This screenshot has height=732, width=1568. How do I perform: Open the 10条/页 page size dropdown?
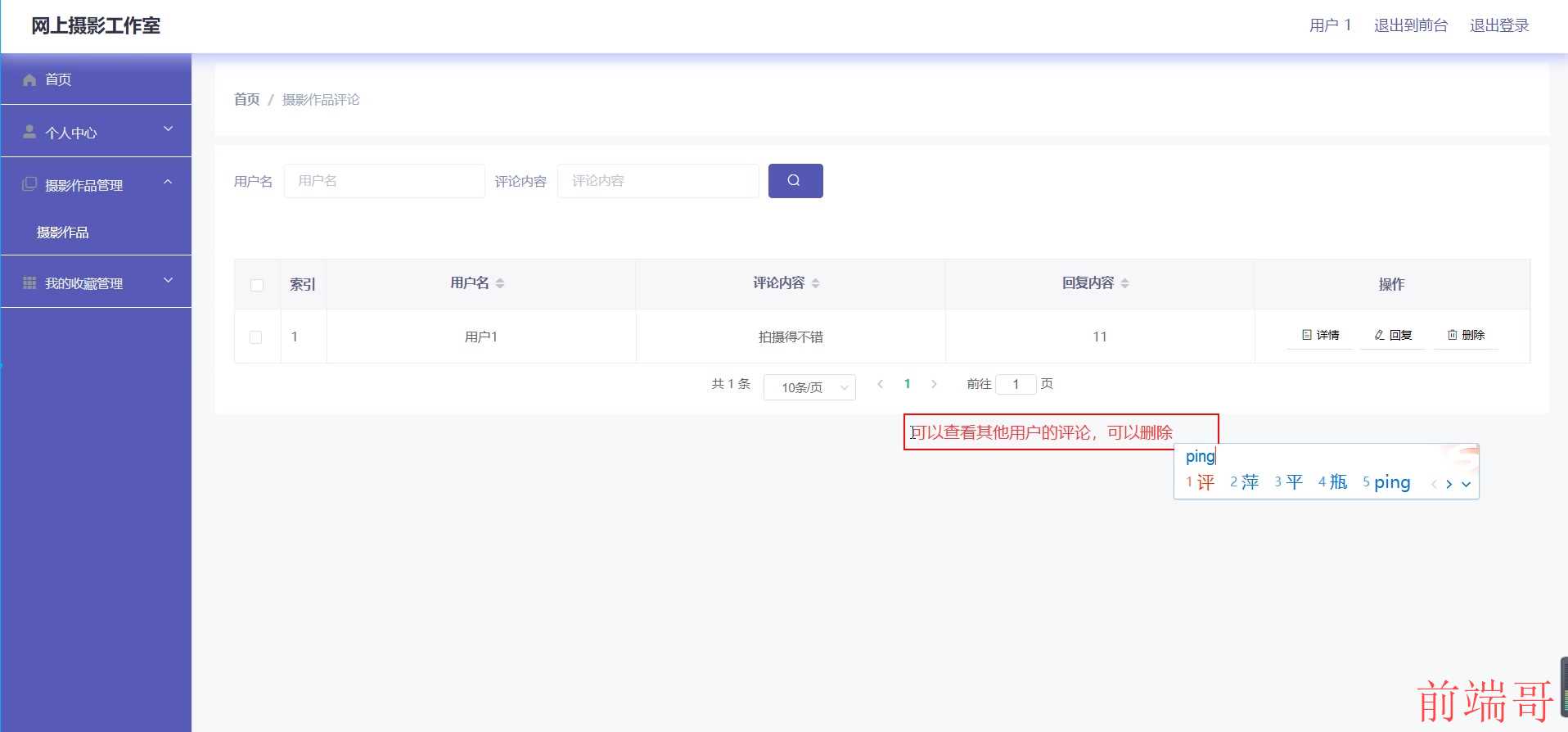click(809, 387)
